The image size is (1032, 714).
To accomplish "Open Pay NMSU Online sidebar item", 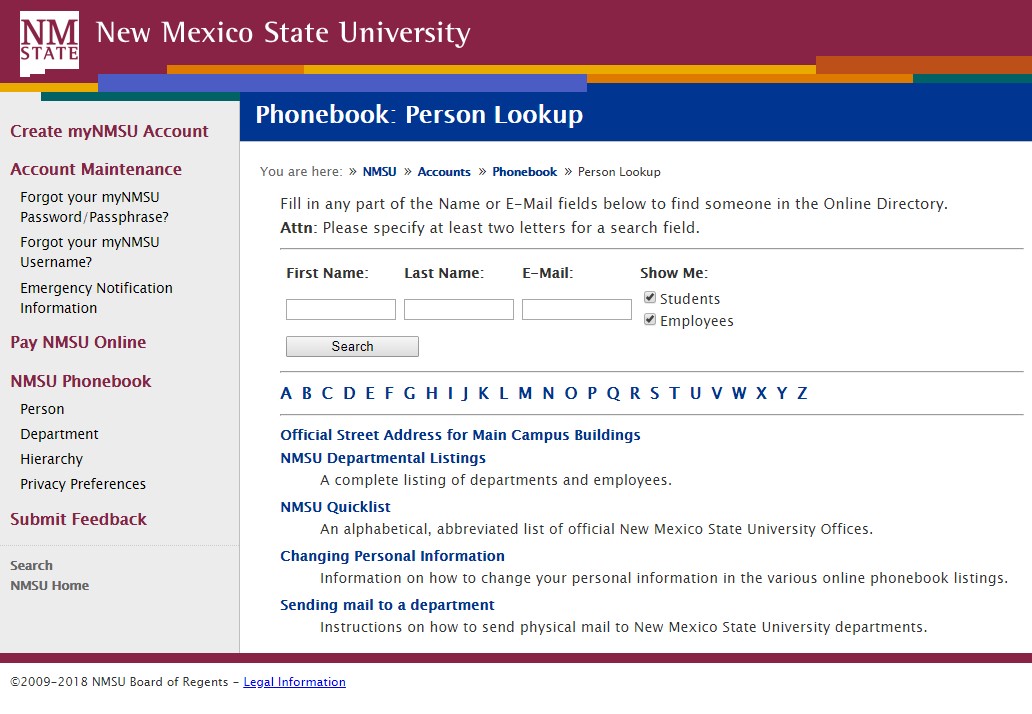I will point(78,342).
